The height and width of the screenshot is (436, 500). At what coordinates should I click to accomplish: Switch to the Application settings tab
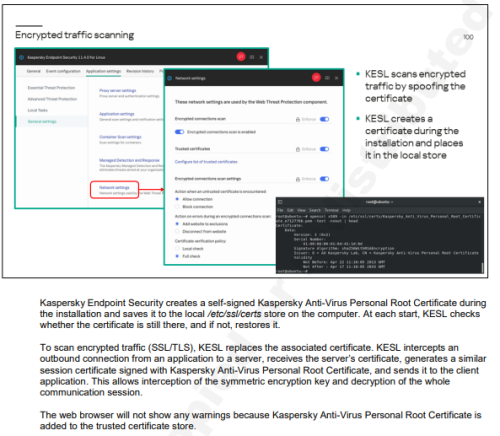[x=103, y=71]
